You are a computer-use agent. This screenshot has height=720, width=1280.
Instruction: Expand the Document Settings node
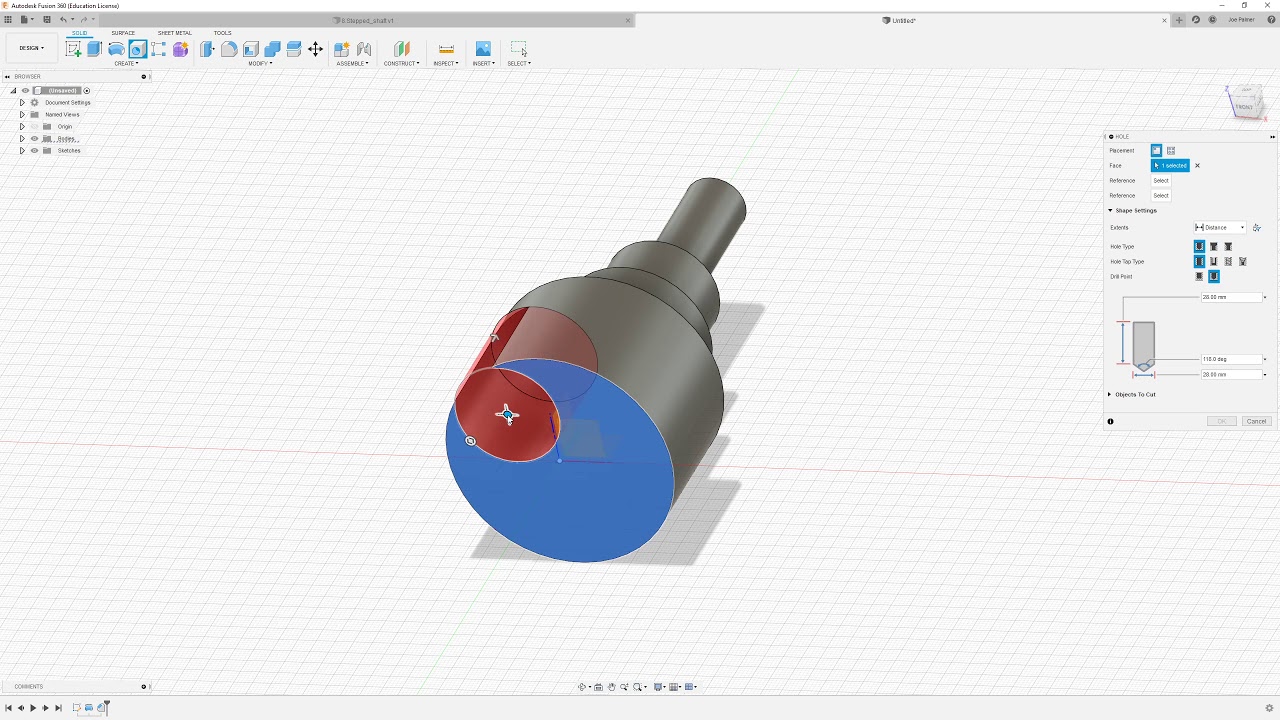tap(22, 103)
